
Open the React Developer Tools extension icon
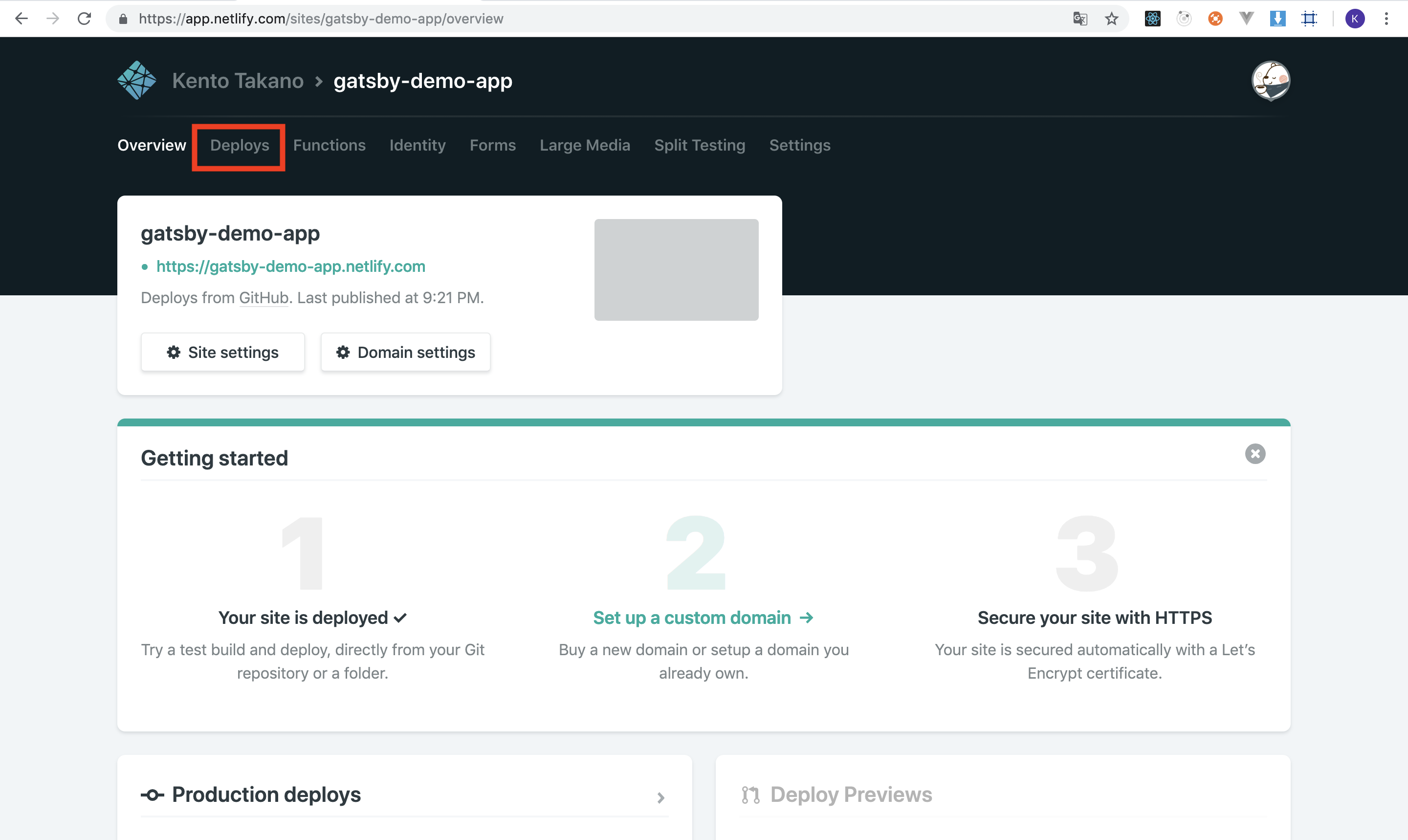[1152, 19]
